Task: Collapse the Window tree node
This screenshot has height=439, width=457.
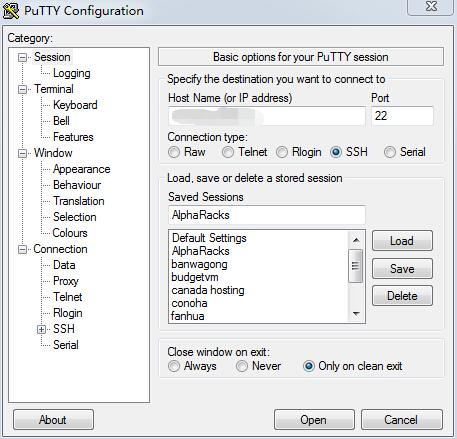Action: point(22,153)
